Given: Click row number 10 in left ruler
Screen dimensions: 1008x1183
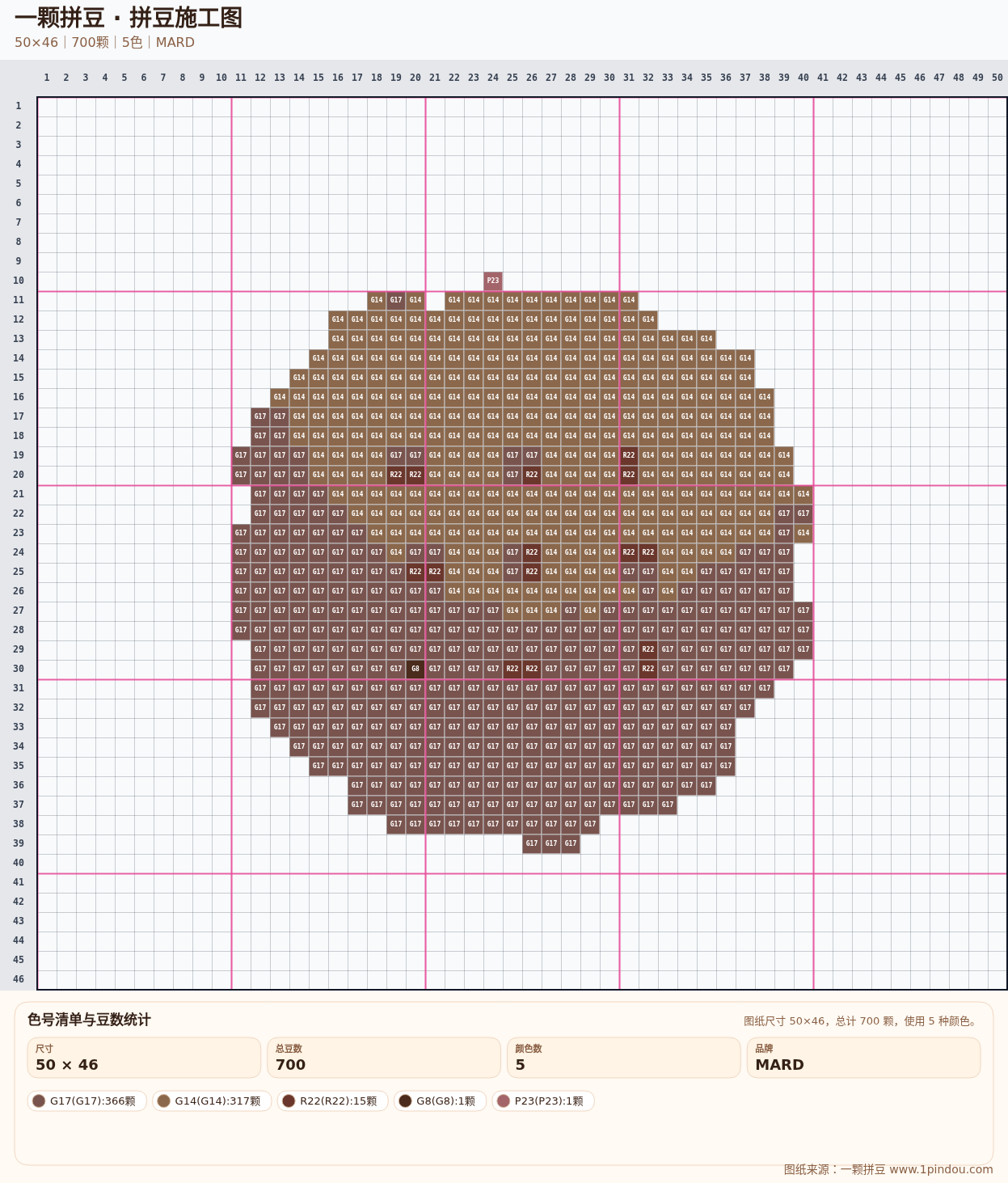Looking at the screenshot, I should [19, 281].
